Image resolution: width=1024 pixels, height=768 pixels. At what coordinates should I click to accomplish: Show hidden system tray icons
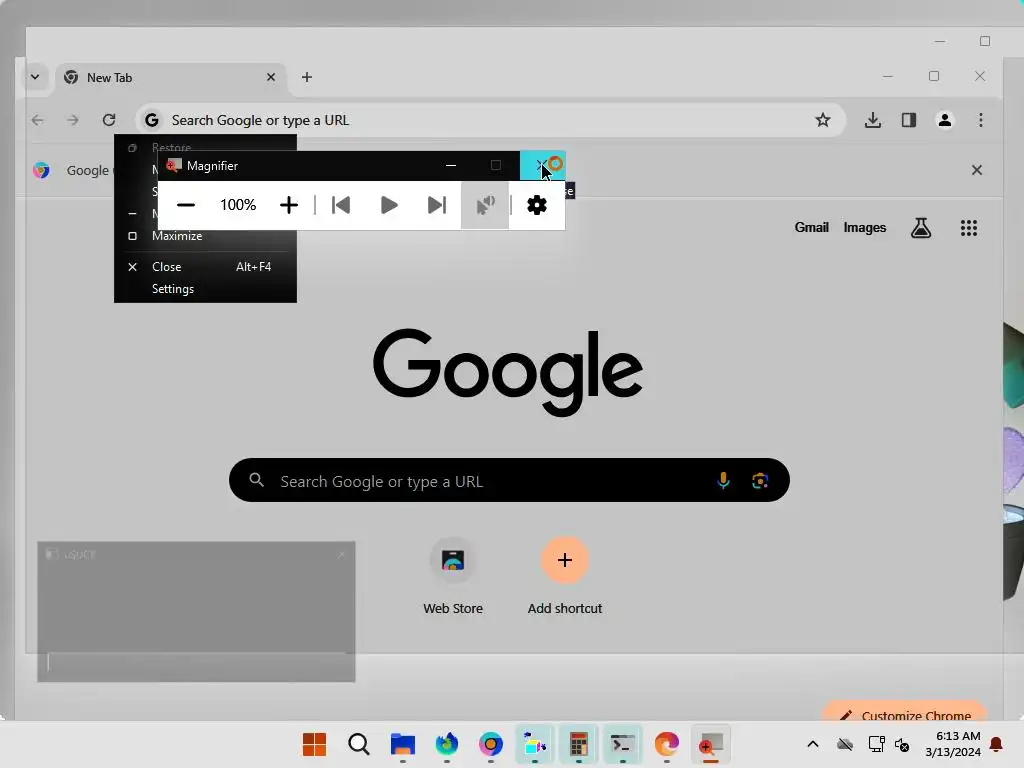[x=813, y=744]
